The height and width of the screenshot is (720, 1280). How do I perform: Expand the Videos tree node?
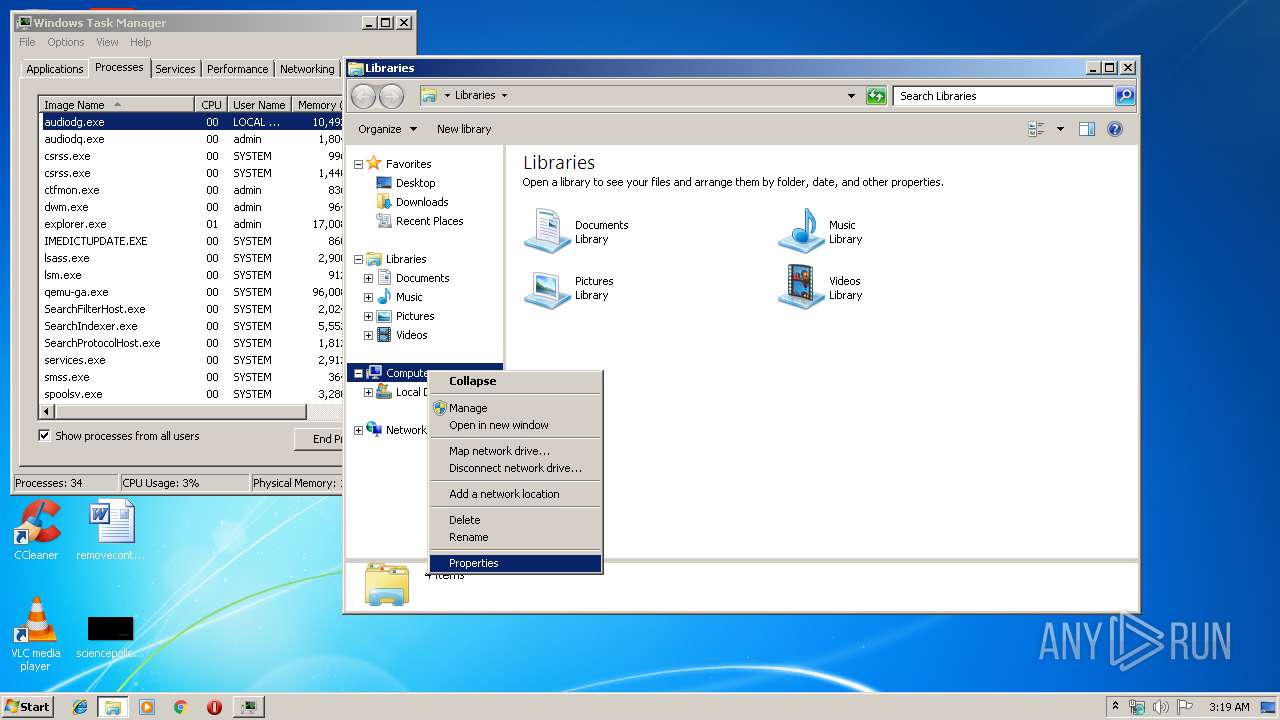368,335
